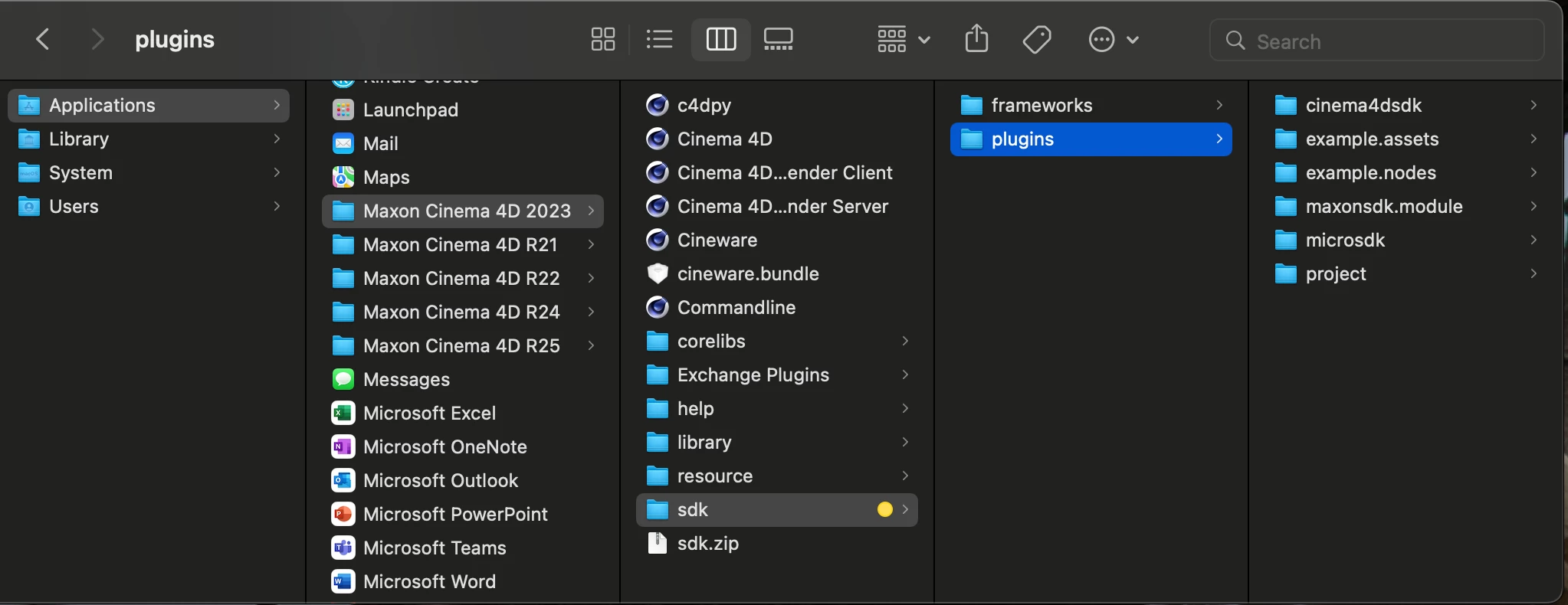Click the Microsoft Excel icon
The width and height of the screenshot is (1568, 605).
[343, 413]
